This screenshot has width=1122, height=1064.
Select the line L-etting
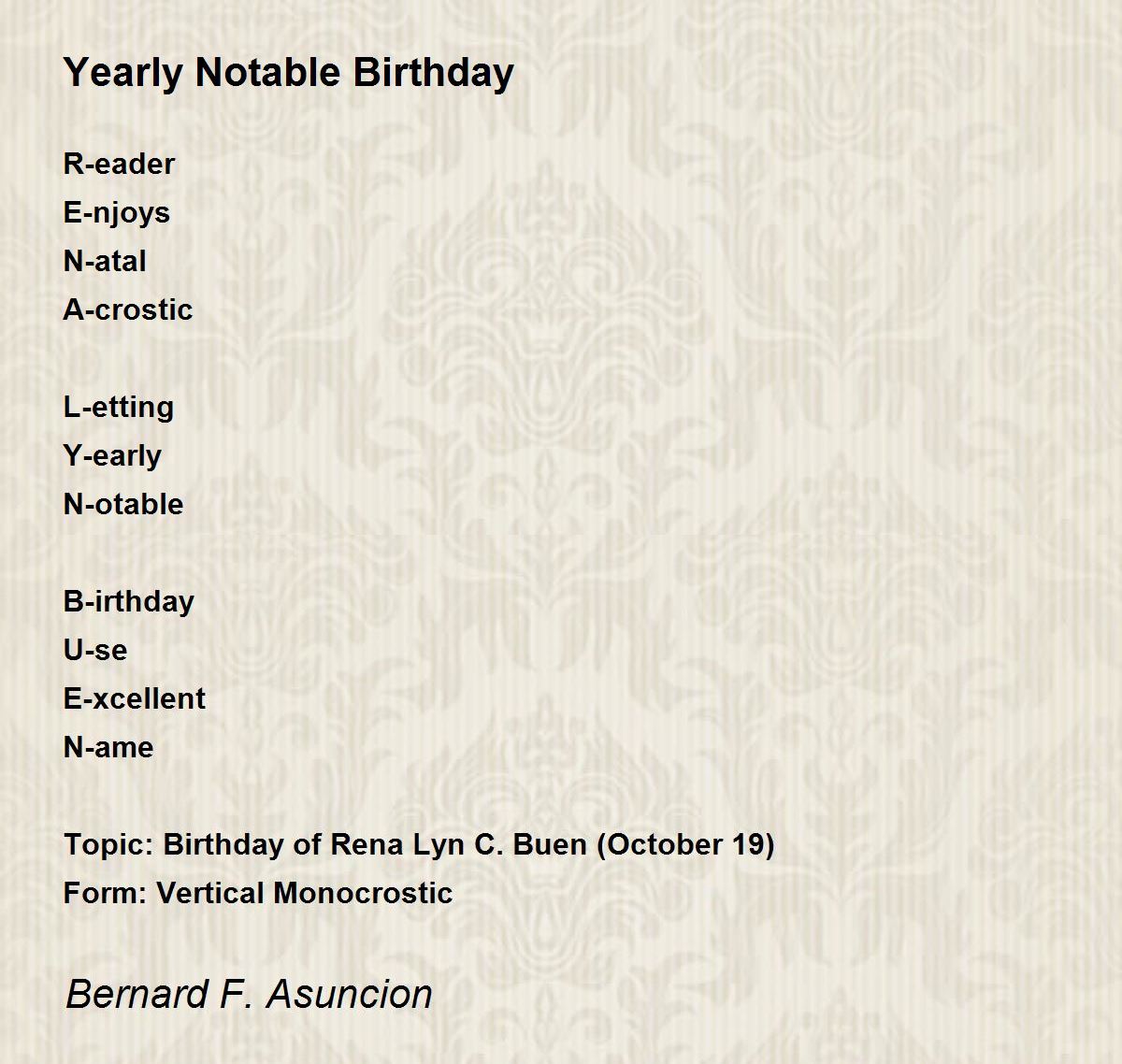point(119,408)
